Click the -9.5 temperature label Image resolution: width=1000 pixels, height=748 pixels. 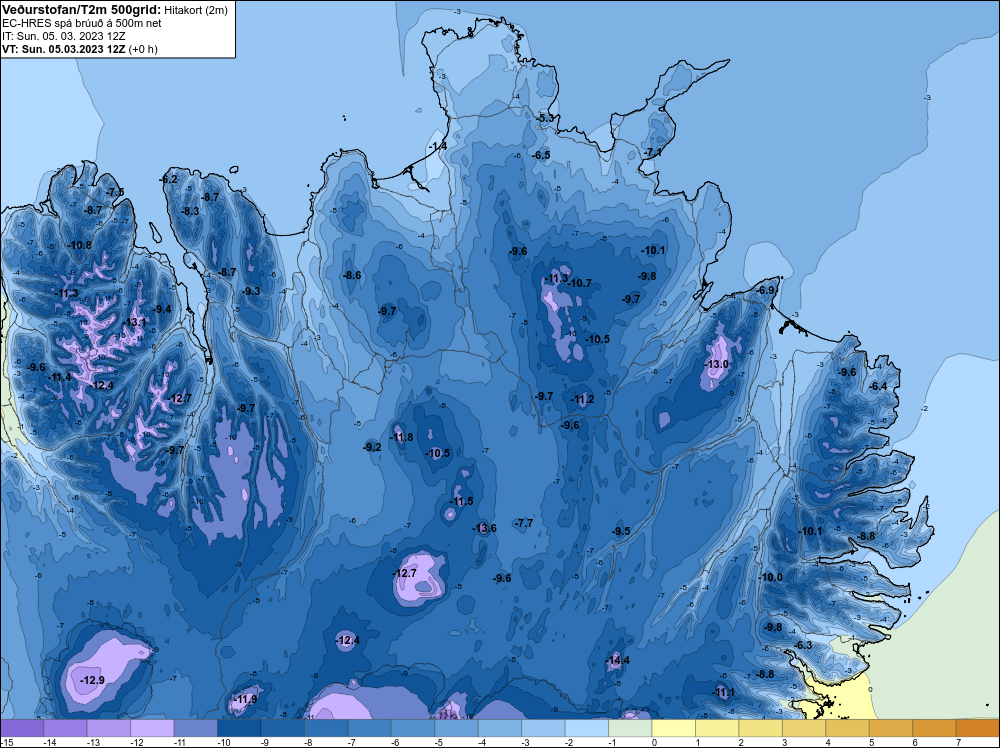pos(621,531)
